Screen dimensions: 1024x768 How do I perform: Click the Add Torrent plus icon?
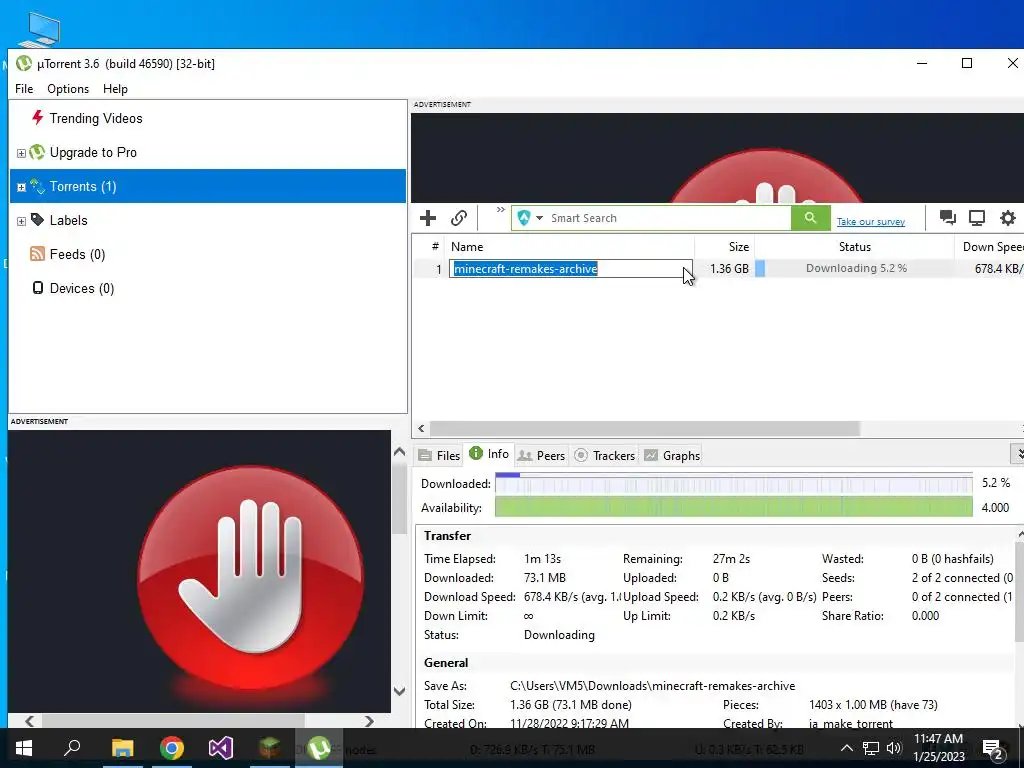tap(428, 218)
